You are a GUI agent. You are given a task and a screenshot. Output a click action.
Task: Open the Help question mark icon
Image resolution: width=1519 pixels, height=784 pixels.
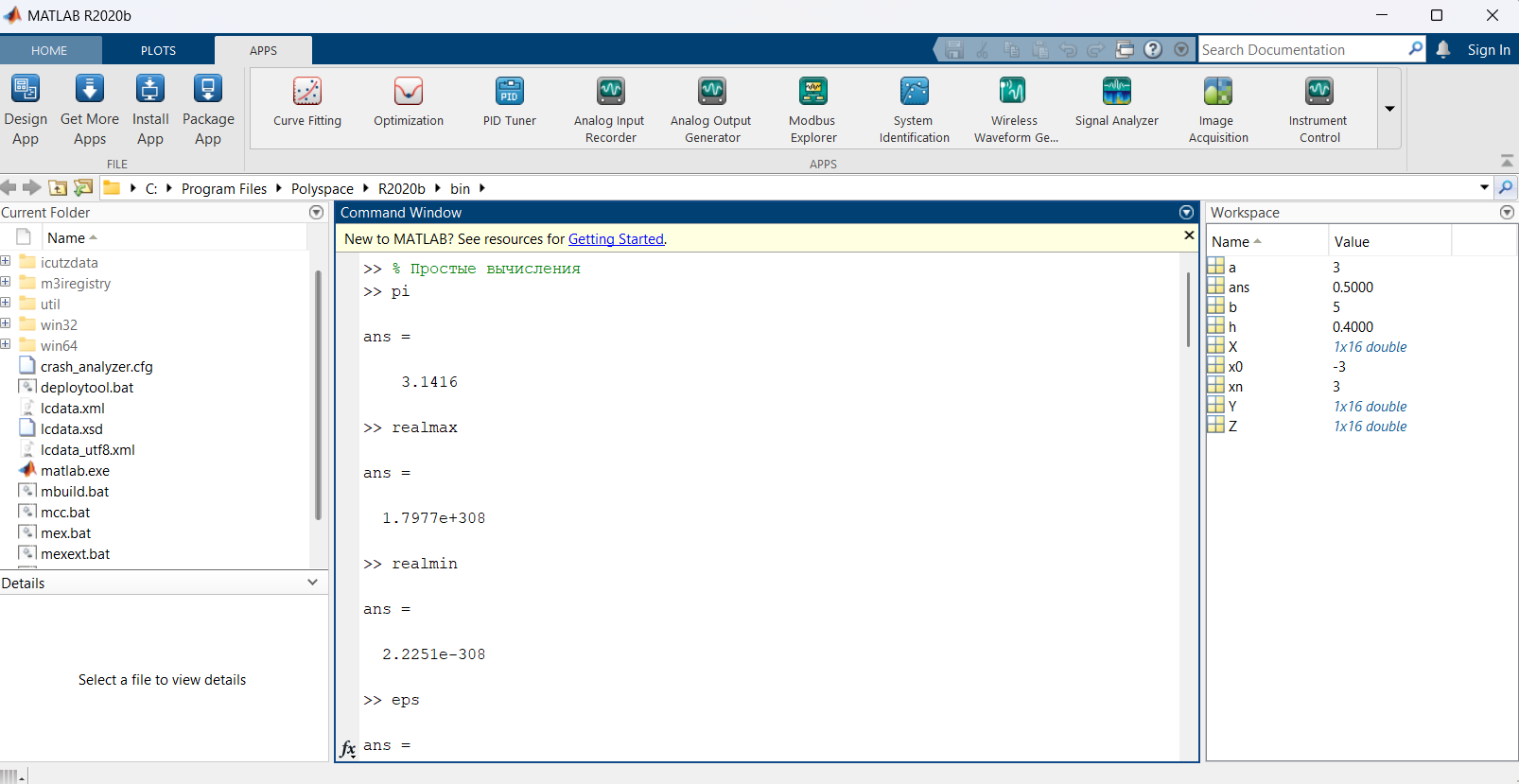[1153, 49]
